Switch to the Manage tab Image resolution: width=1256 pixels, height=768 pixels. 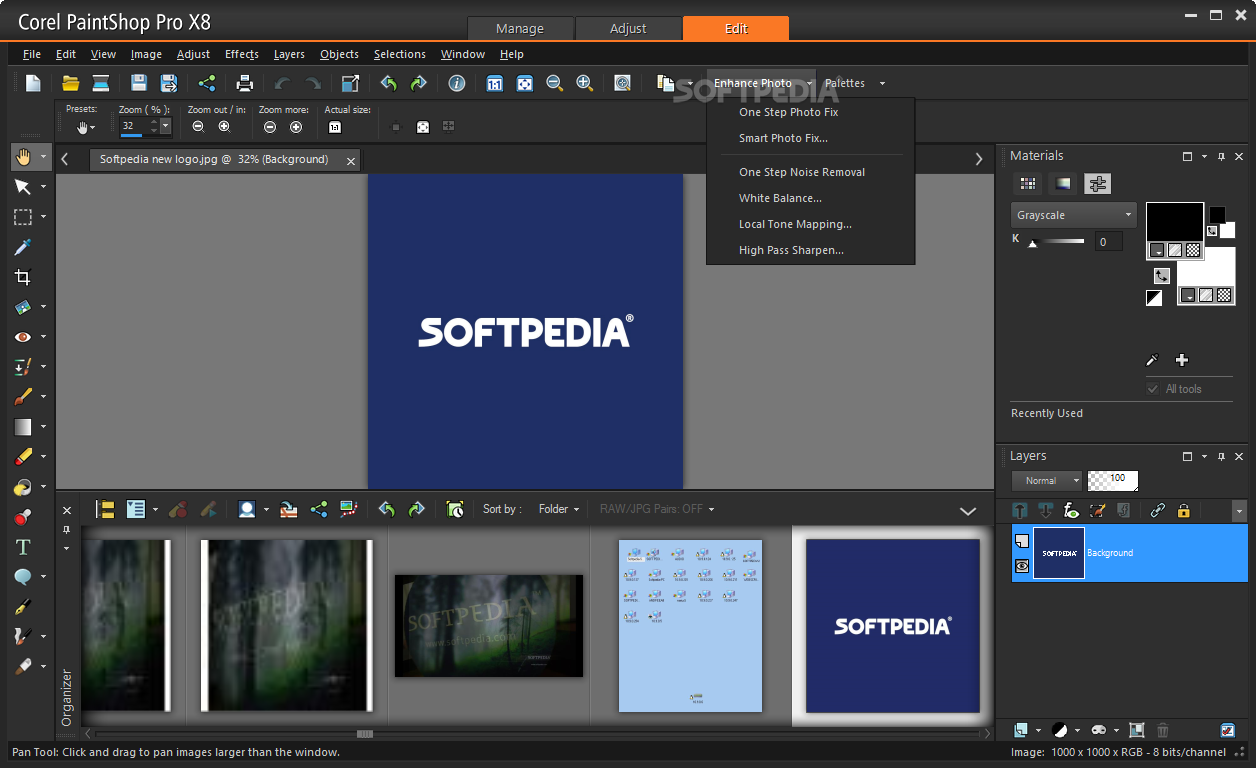point(520,28)
